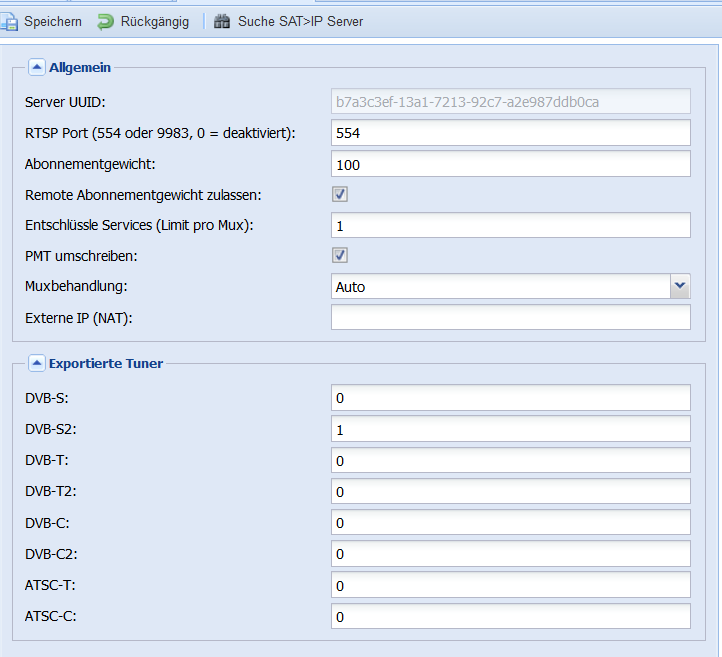Screen dimensions: 722x657
Task: Click into the Abonnementgewicht field
Action: click(x=511, y=164)
